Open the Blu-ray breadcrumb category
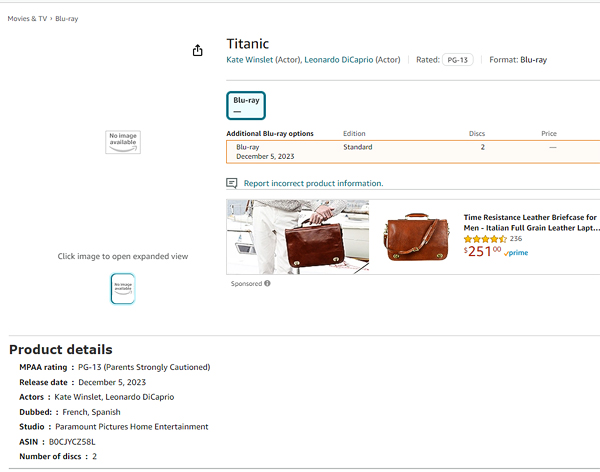 click(67, 19)
